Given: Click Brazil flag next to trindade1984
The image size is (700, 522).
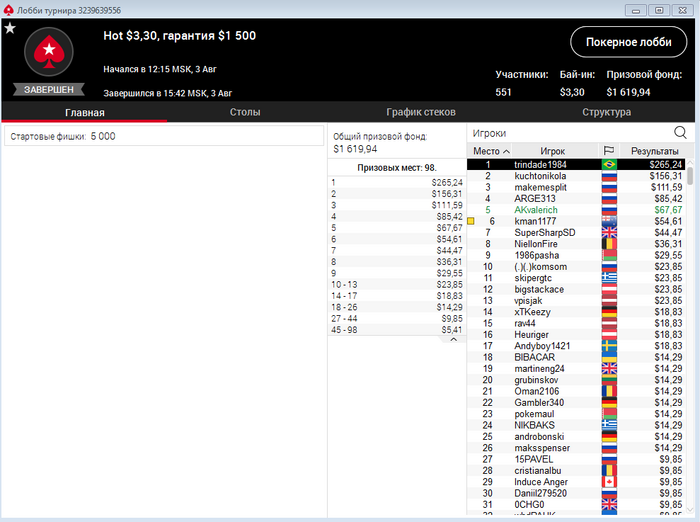Looking at the screenshot, I should pos(609,164).
